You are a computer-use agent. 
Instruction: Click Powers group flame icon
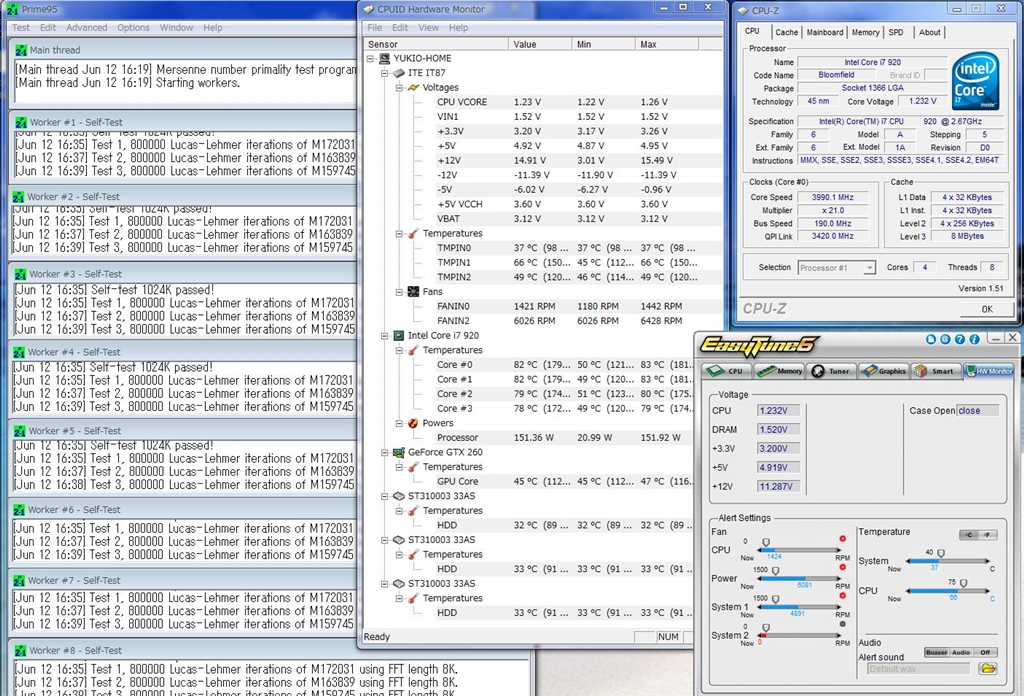[413, 423]
